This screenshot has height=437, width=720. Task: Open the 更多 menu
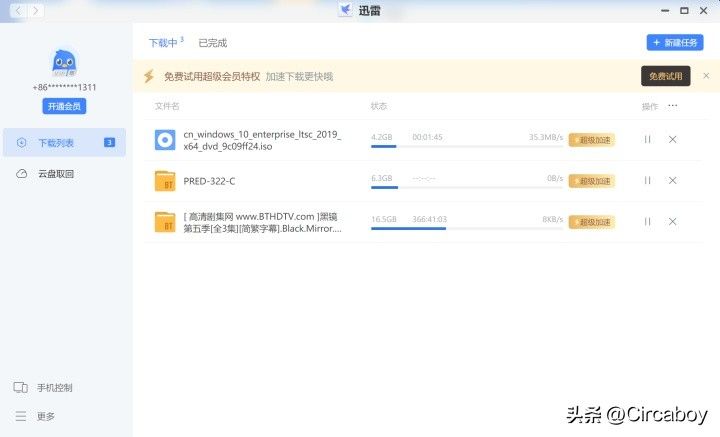point(45,416)
